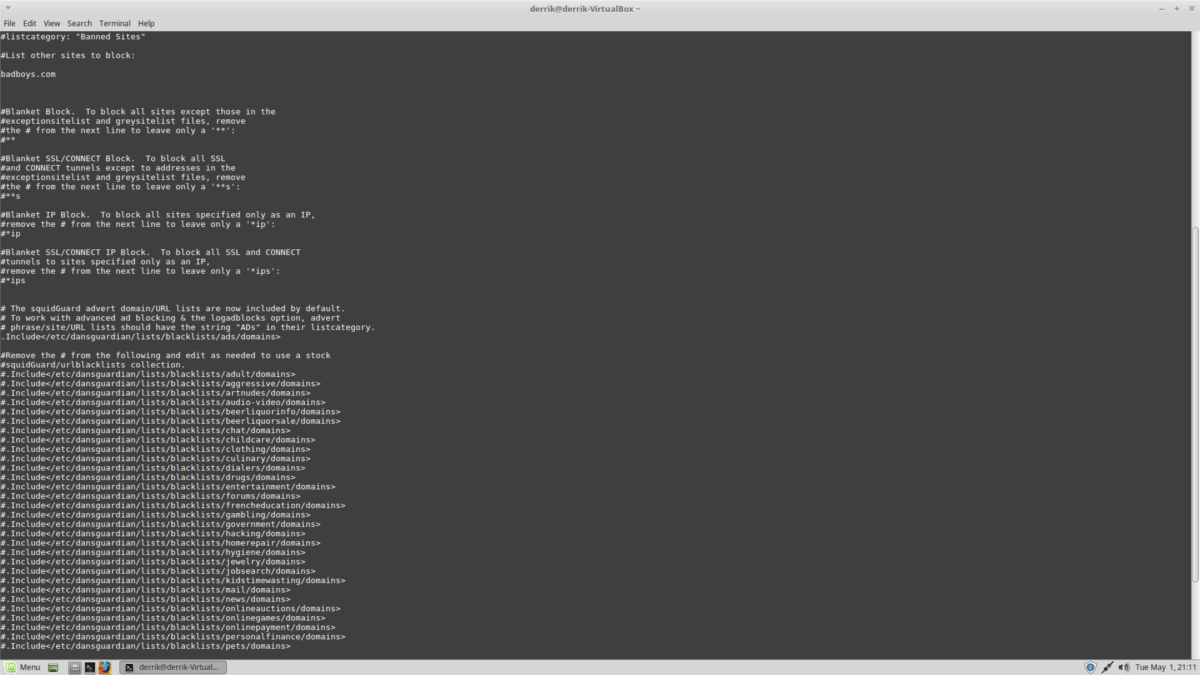The width and height of the screenshot is (1200, 675).
Task: Click the pets/domains Include line
Action: click(x=145, y=645)
